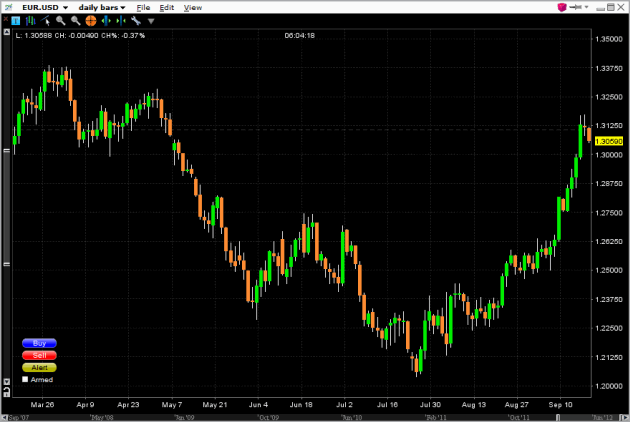Toggle the Armed checkbox
Screen dimensions: 630x422
[x=26, y=380]
